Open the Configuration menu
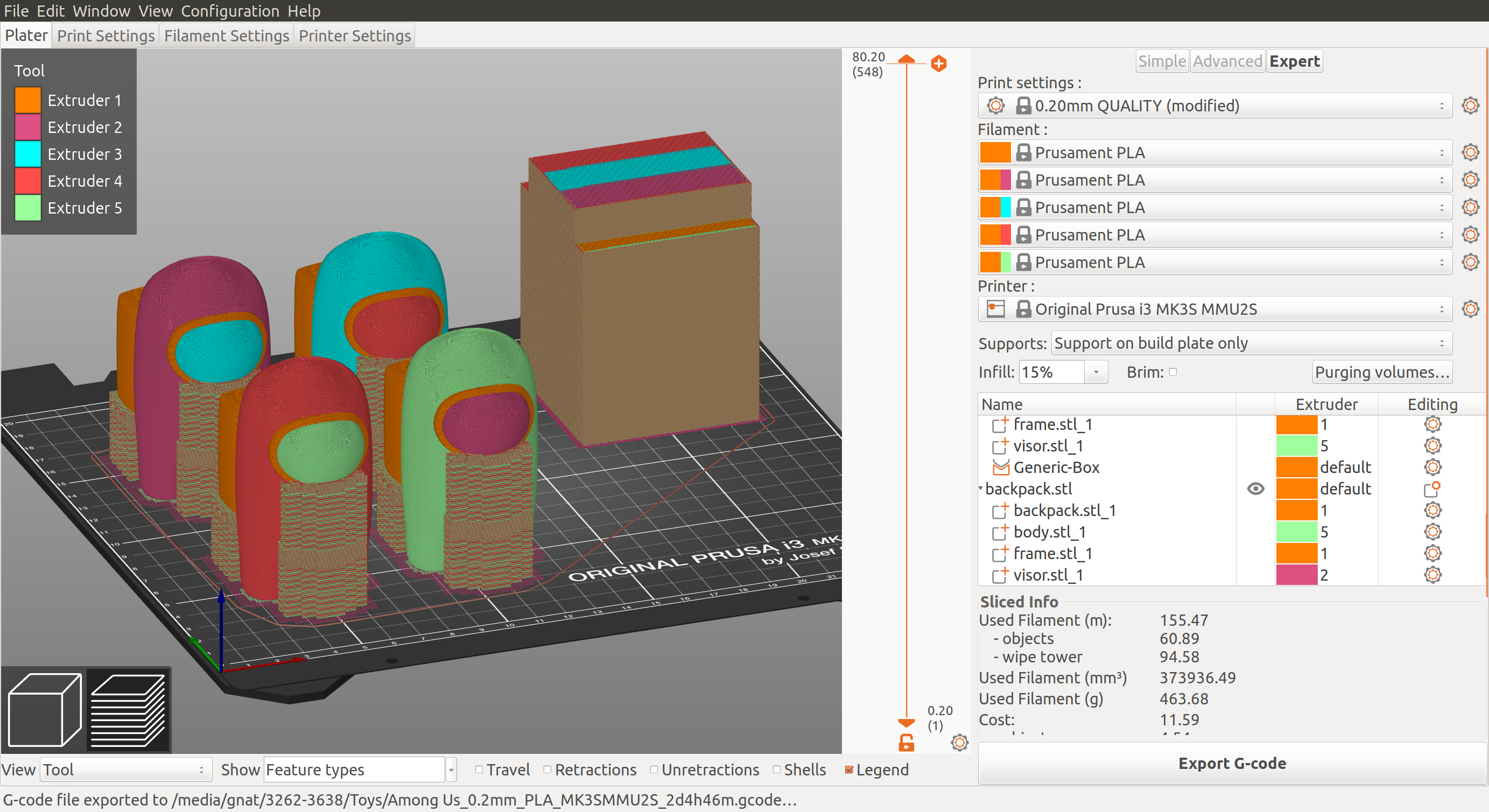Screen dimensions: 1489x812 [230, 11]
